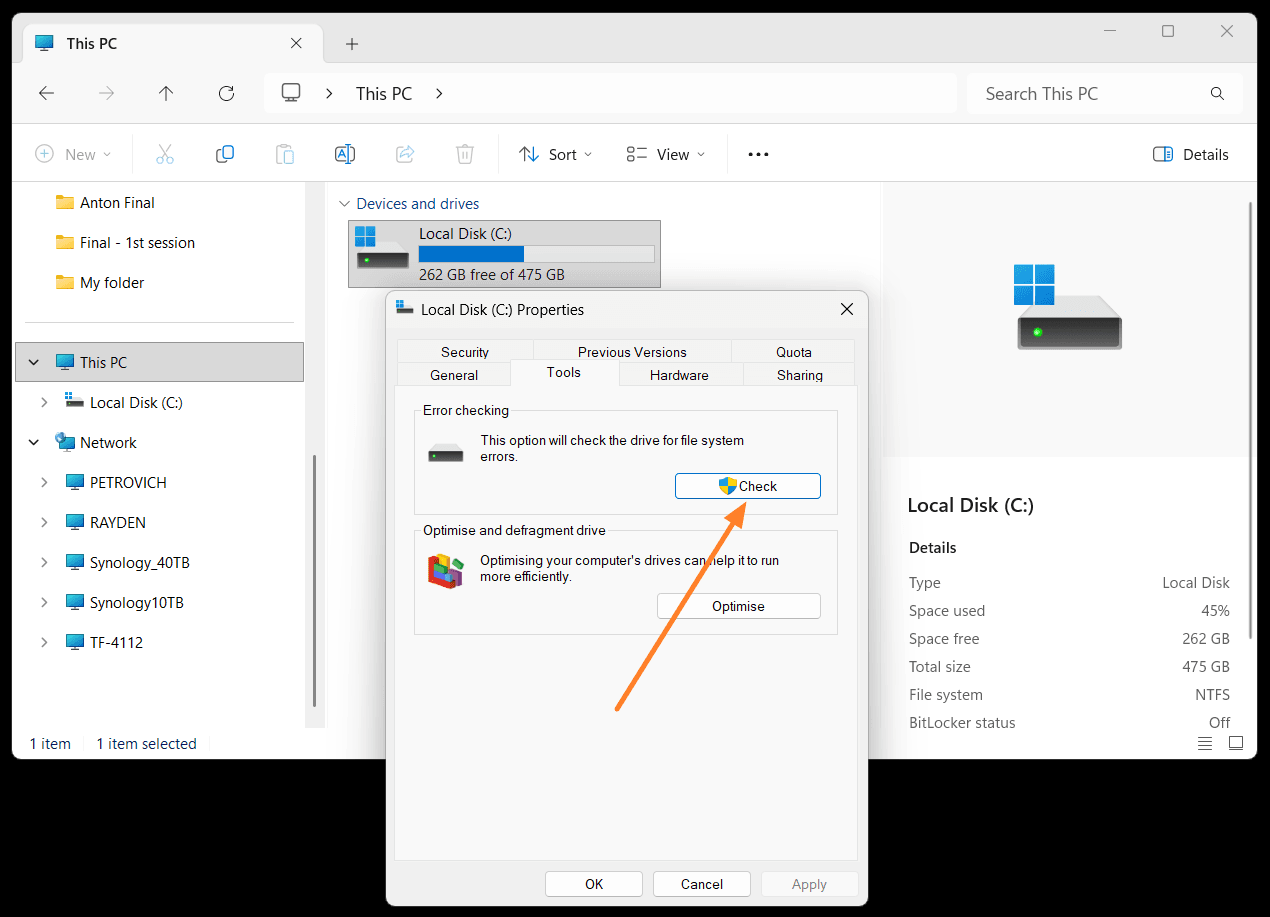
Task: Select PETROVICH network computer
Action: [x=128, y=482]
